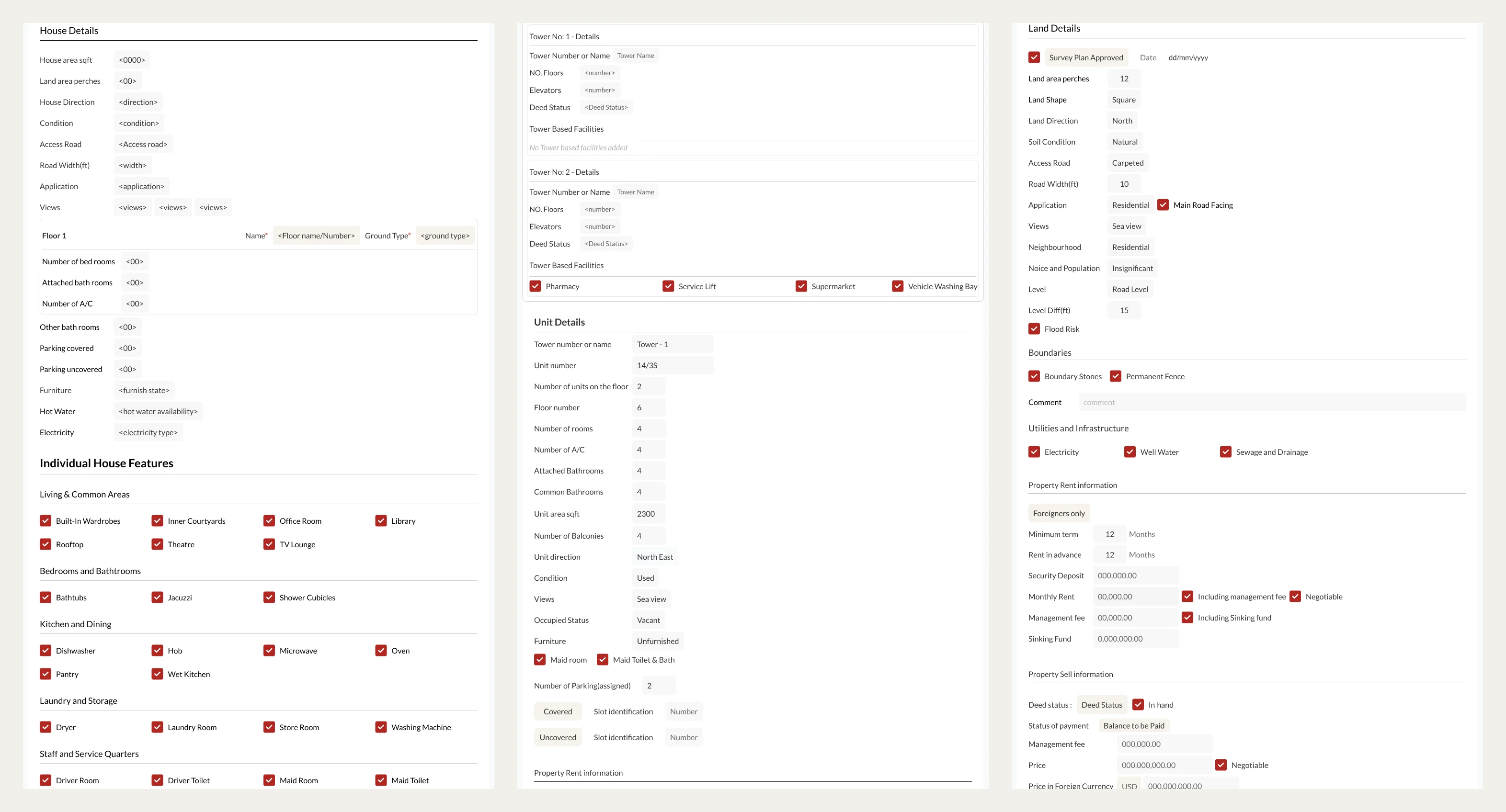Select the Covered parking type
Viewport: 1506px width, 812px height.
pos(558,711)
